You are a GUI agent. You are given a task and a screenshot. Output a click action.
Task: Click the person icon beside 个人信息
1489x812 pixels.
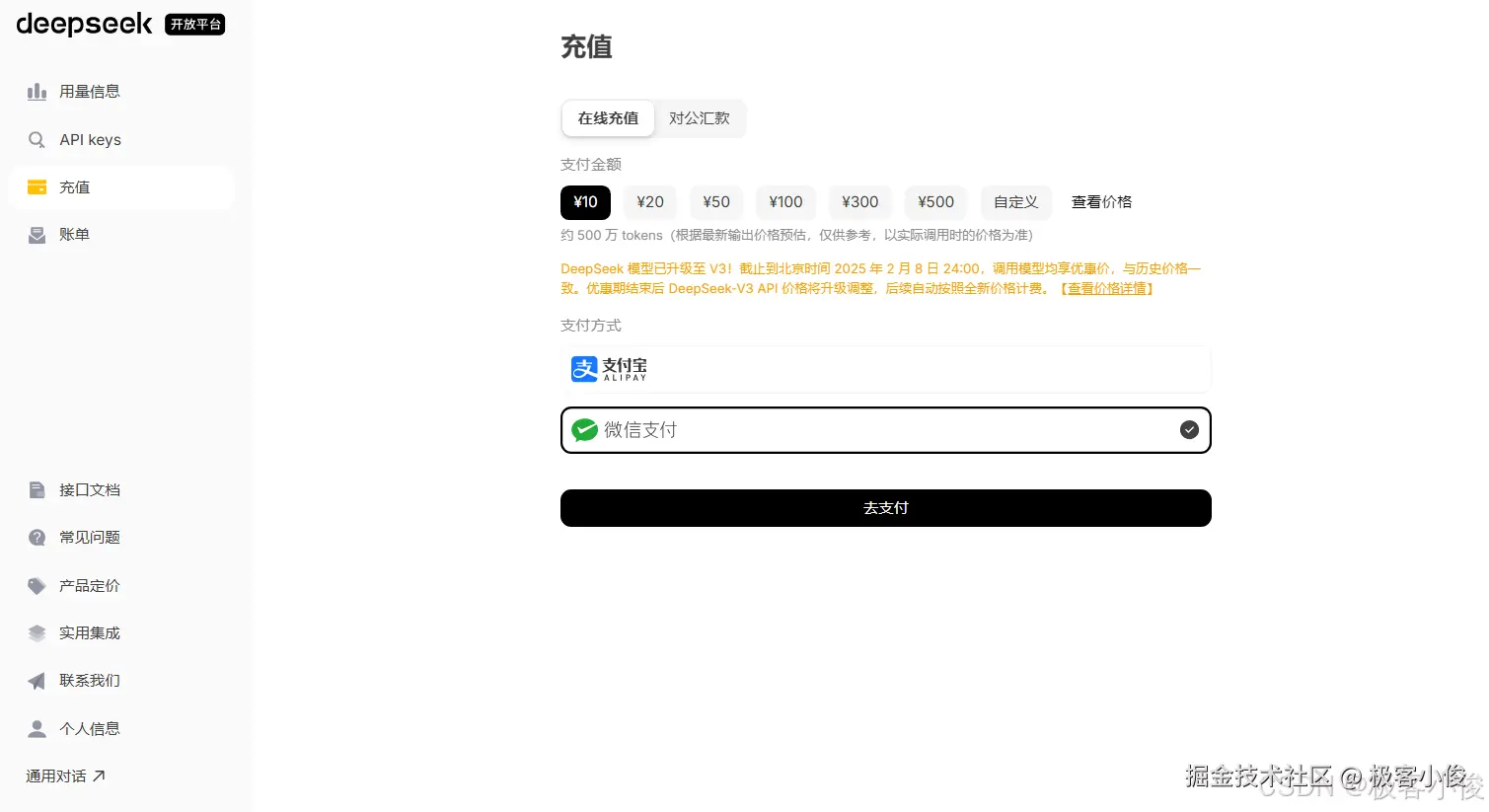pyautogui.click(x=37, y=729)
